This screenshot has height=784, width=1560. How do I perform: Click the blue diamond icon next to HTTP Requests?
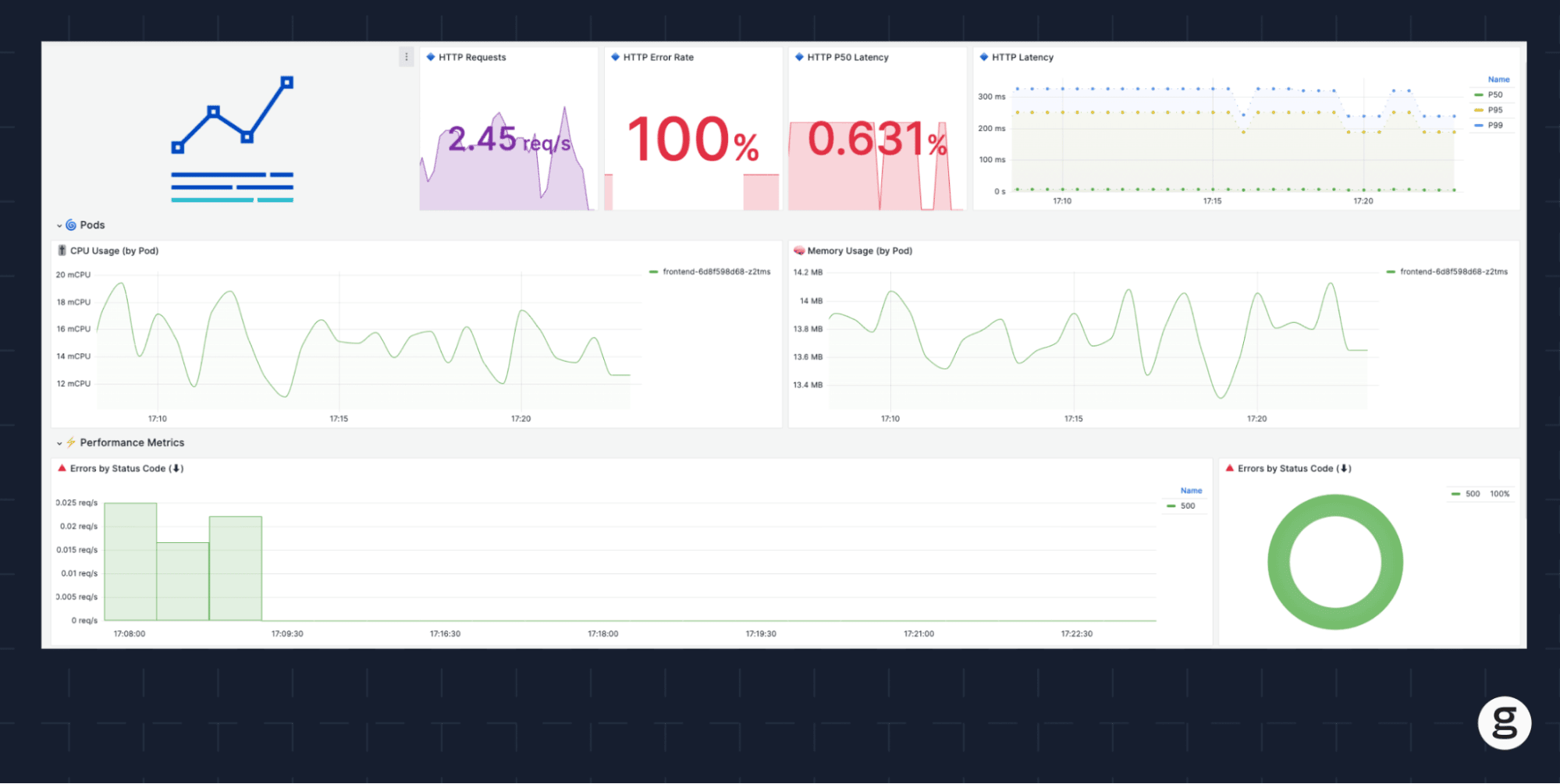430,57
